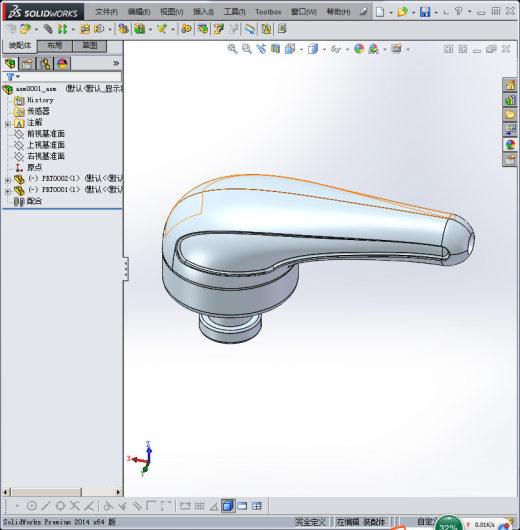Open the Help dropdown arrow
Screen dimensions: 520x530
tap(470, 12)
